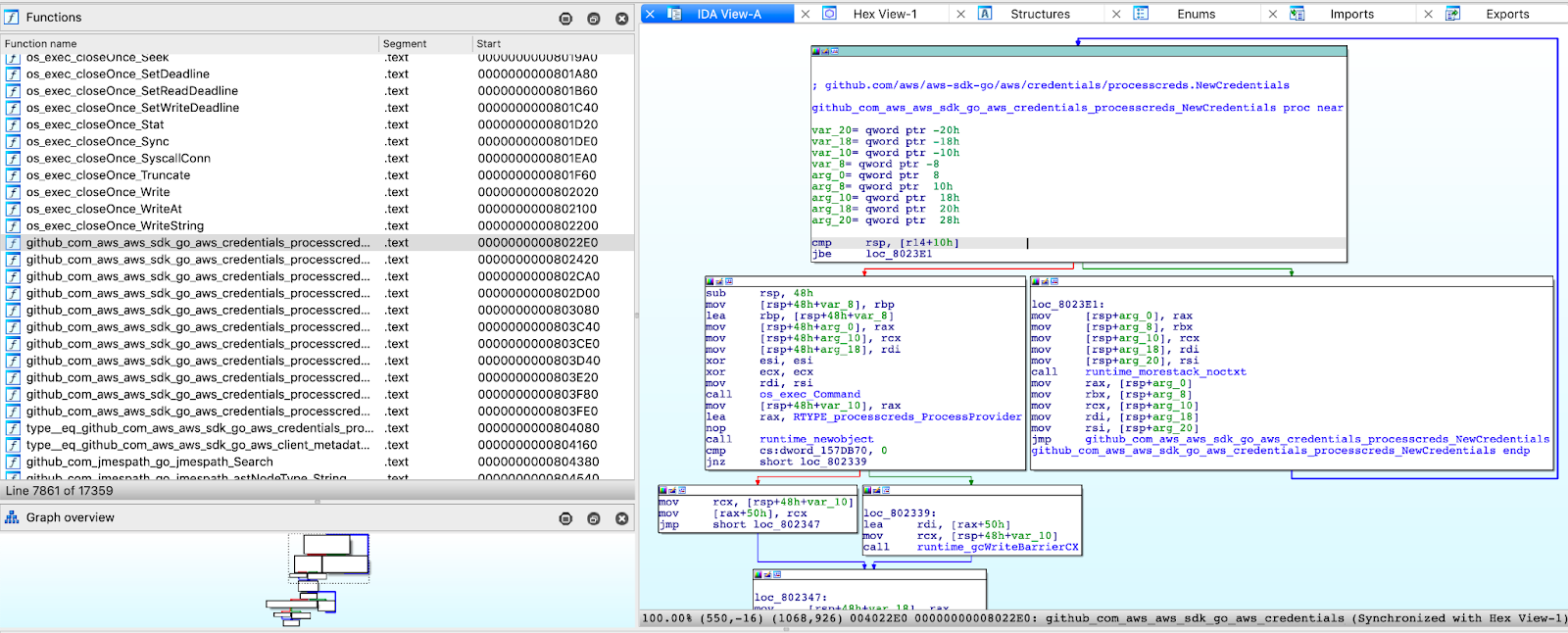Open the Imports tab
1568x633 pixels.
1351,14
